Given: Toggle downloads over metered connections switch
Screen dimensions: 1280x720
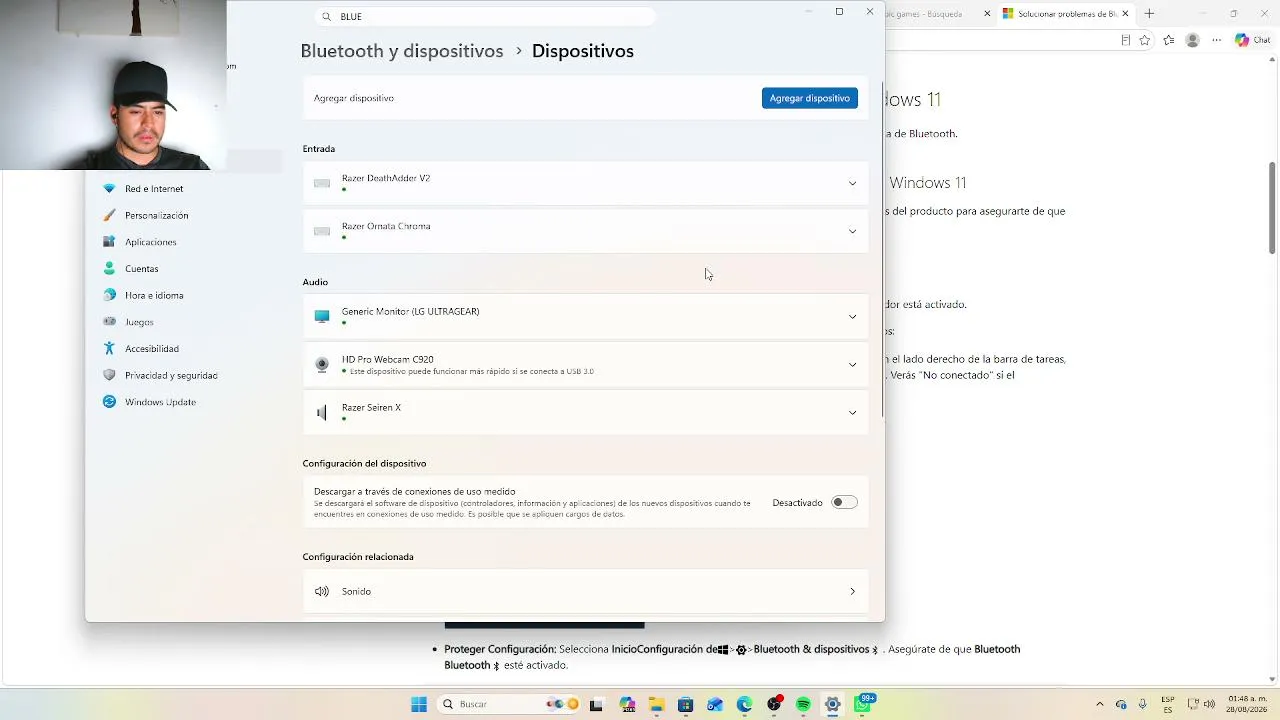Looking at the screenshot, I should pyautogui.click(x=844, y=502).
